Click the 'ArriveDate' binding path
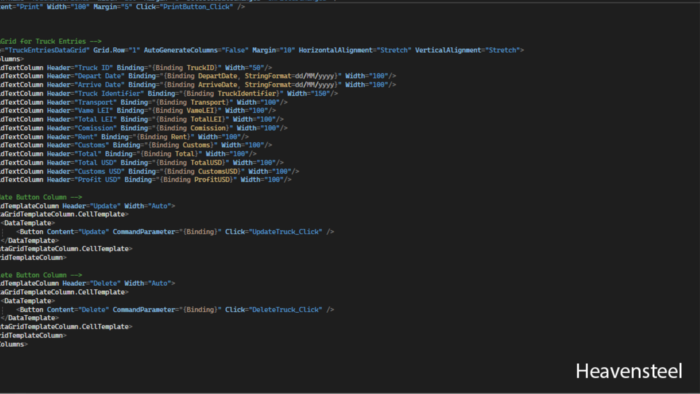 (217, 84)
